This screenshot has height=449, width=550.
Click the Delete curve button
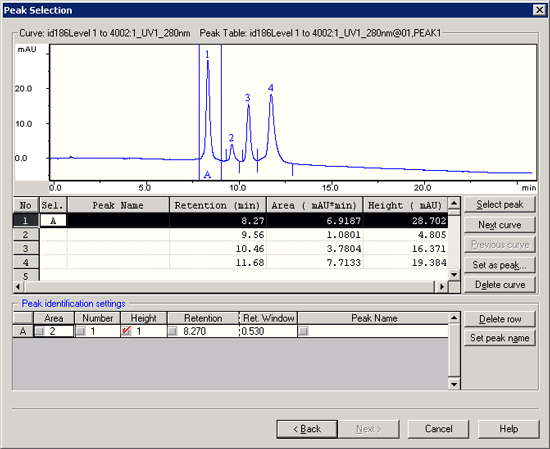click(x=500, y=284)
